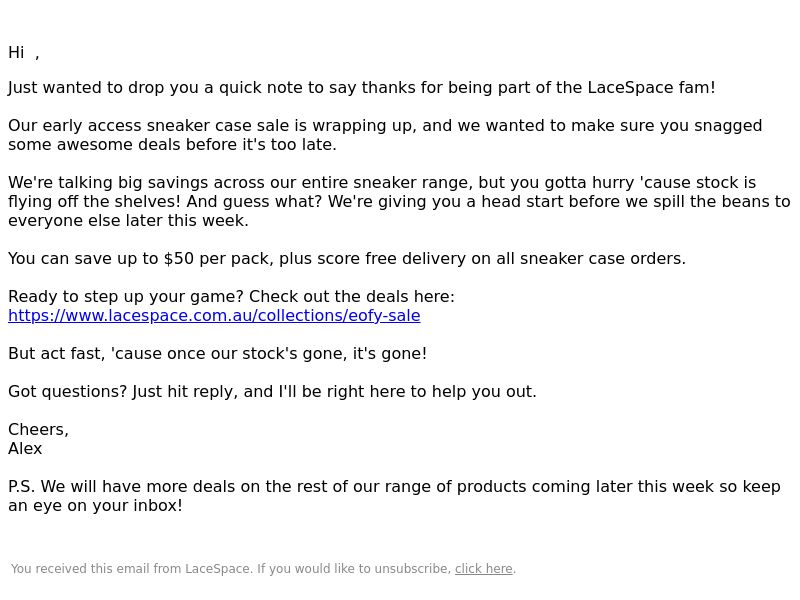Click the 'click here' unsubscribe link
The width and height of the screenshot is (800, 600).
pyautogui.click(x=484, y=569)
